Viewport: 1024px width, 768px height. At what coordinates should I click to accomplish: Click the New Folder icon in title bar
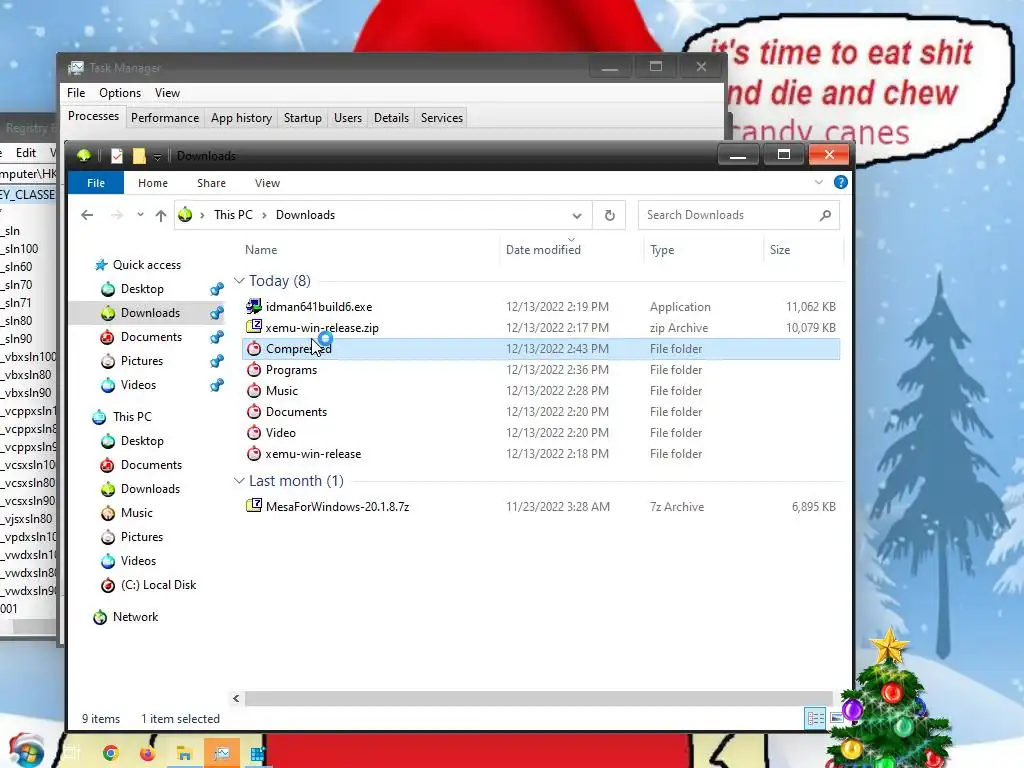(x=138, y=156)
